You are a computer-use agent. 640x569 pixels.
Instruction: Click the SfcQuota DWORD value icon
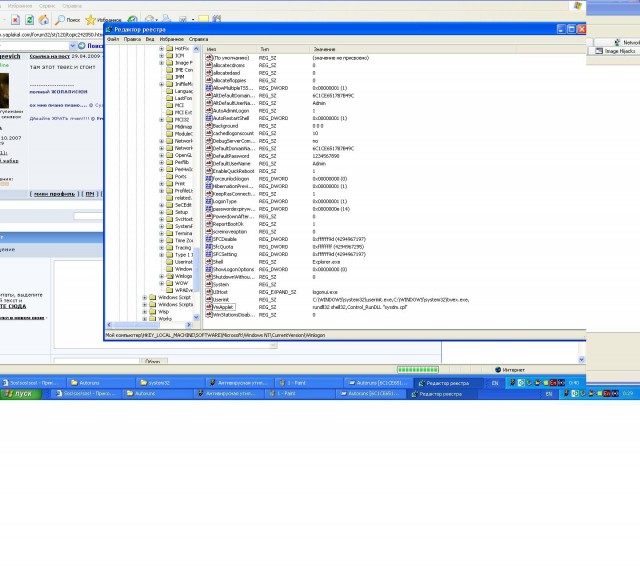tap(209, 247)
